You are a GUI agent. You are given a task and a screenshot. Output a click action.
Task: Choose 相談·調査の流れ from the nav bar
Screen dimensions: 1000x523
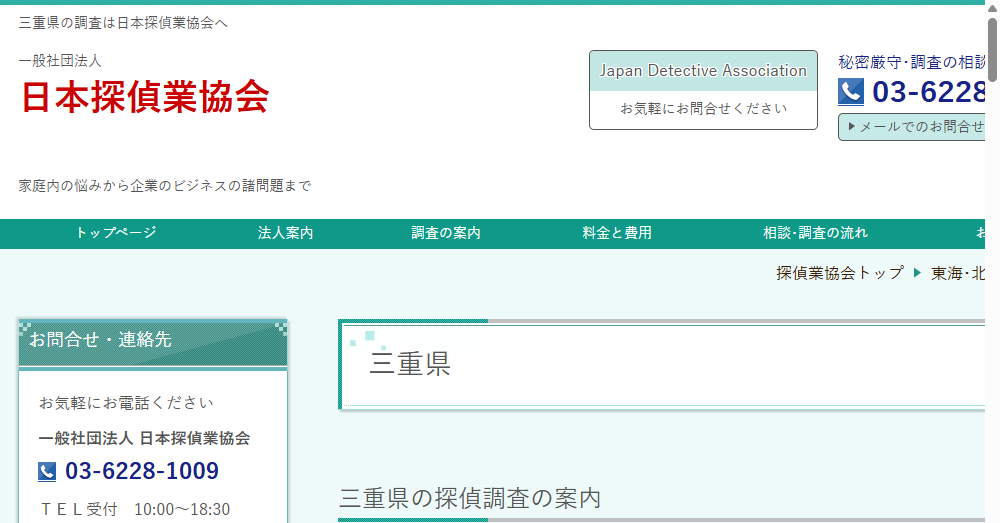815,233
